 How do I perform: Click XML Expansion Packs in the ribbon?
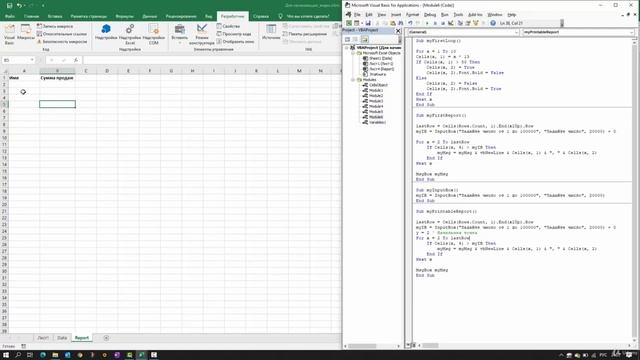(305, 34)
